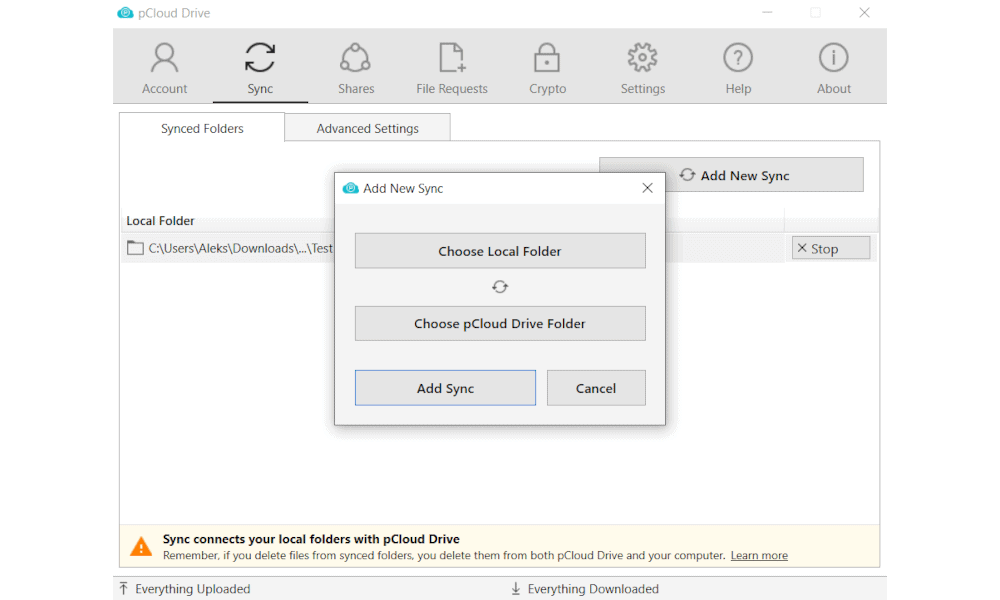Click Everything Uploaded status
Image resolution: width=1000 pixels, height=600 pixels.
click(193, 589)
